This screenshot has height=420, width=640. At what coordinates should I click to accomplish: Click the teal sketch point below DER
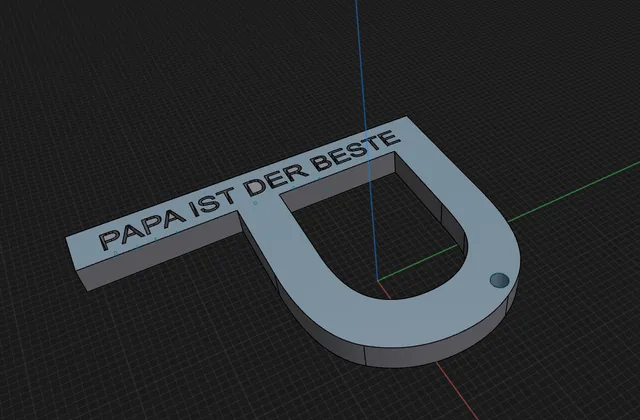(255, 203)
